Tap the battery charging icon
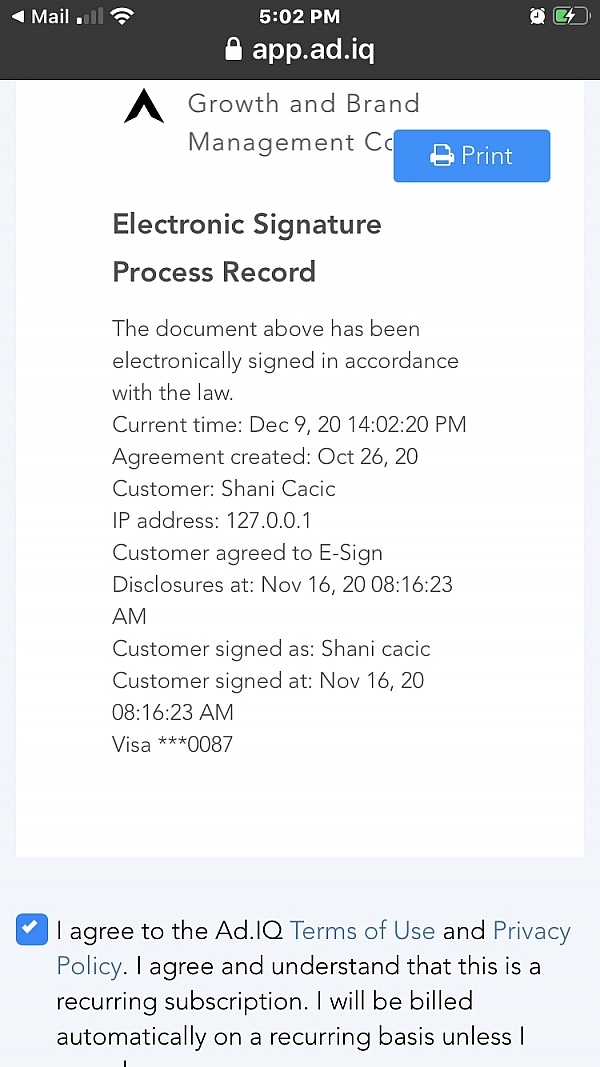Image resolution: width=600 pixels, height=1067 pixels. coord(570,17)
